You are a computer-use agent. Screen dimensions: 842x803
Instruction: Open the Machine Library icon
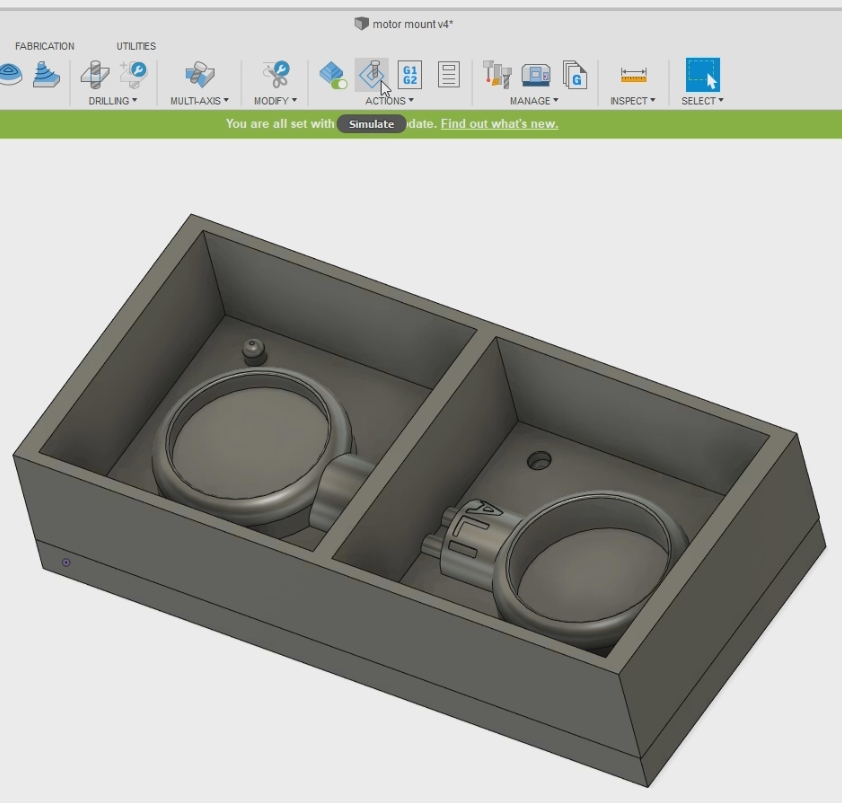click(x=536, y=75)
